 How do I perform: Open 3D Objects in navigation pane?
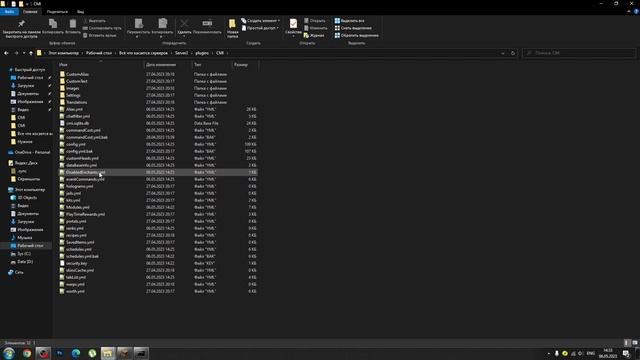point(27,198)
